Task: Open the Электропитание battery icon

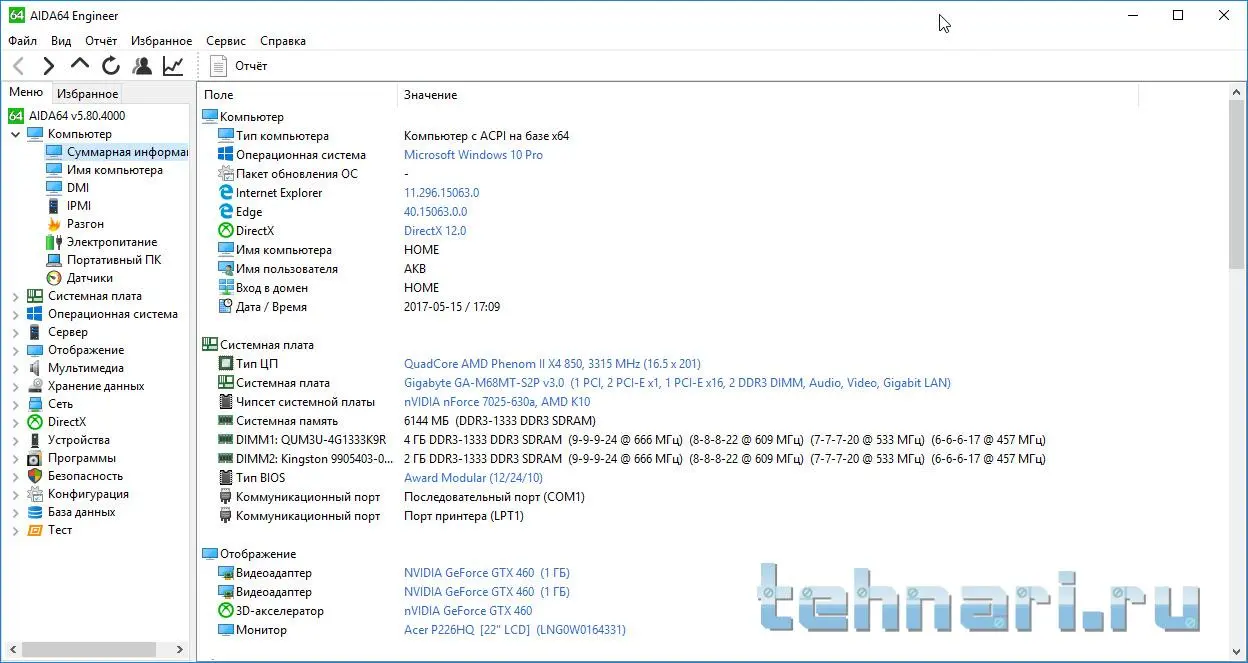Action: (x=54, y=242)
